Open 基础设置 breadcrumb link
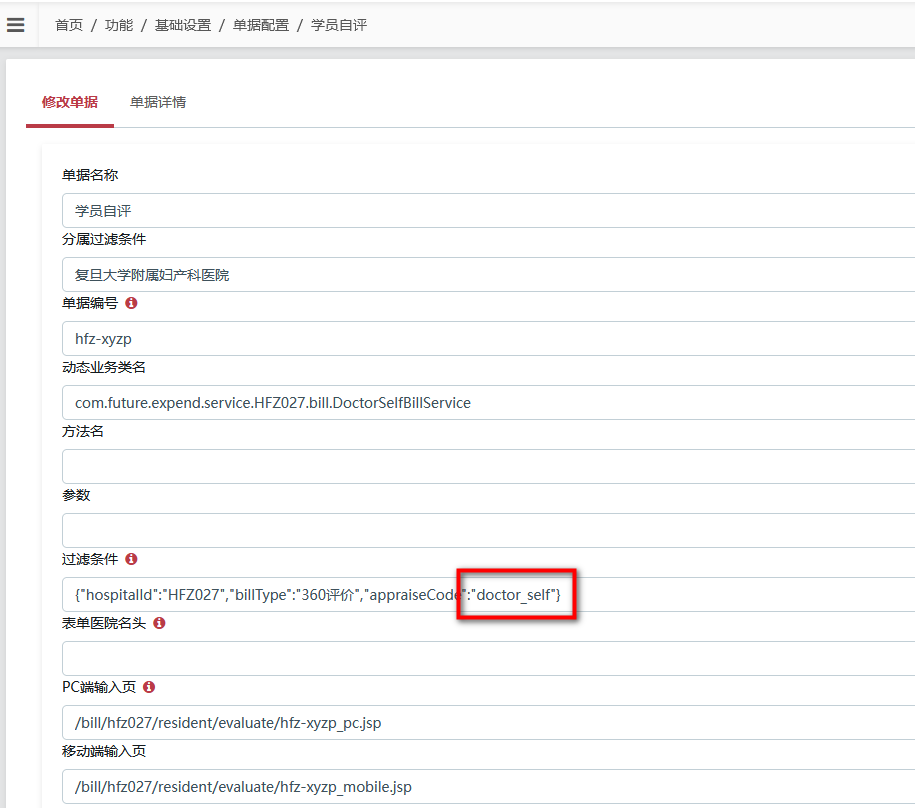 (183, 25)
